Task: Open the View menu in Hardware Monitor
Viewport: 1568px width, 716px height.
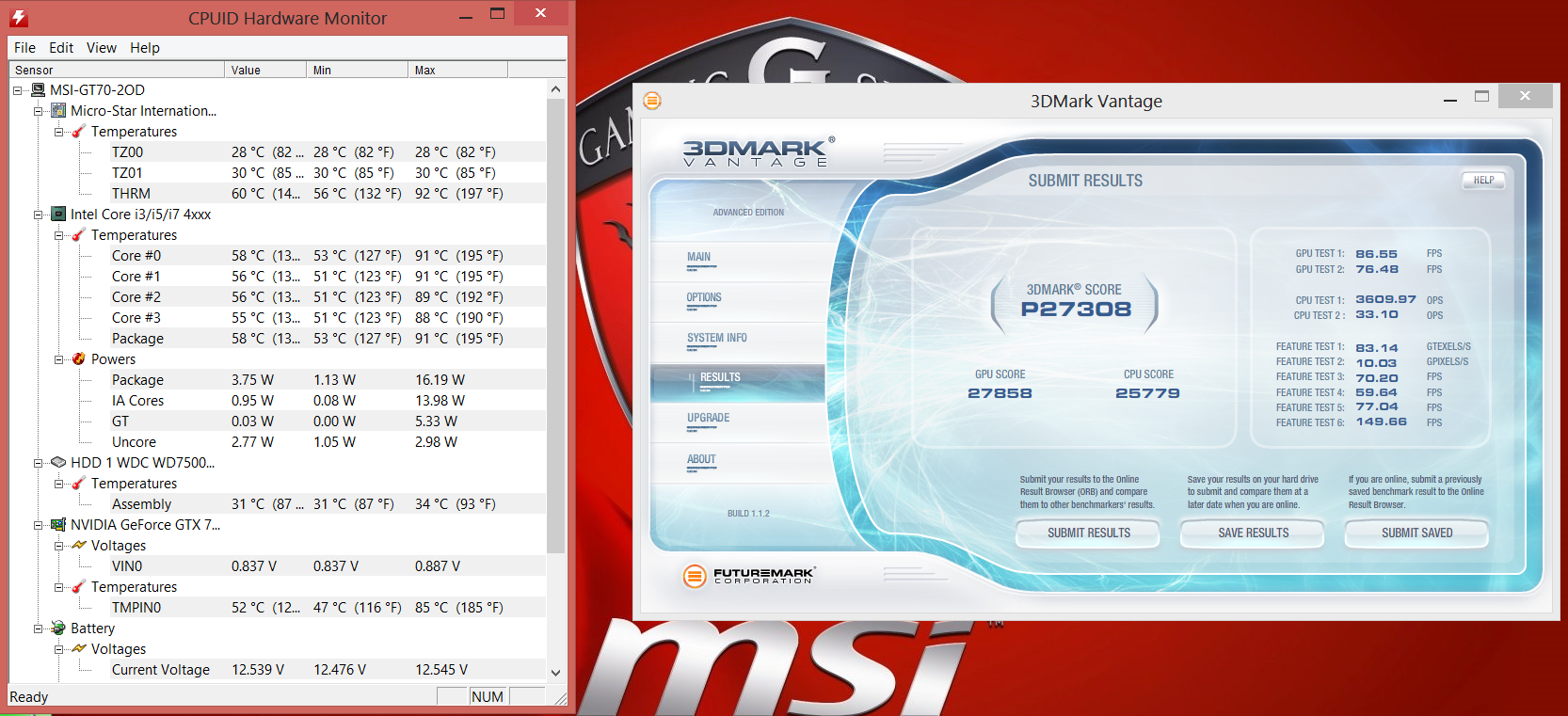Action: pyautogui.click(x=102, y=48)
